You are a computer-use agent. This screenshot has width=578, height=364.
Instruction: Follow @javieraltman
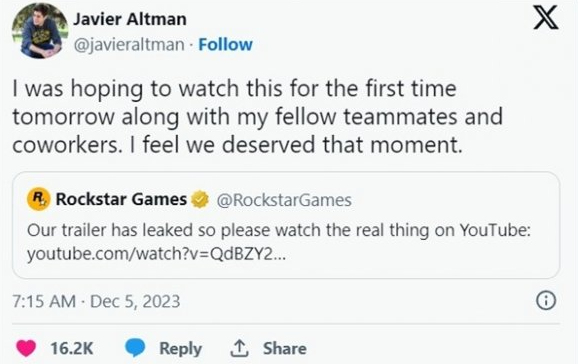tap(225, 45)
